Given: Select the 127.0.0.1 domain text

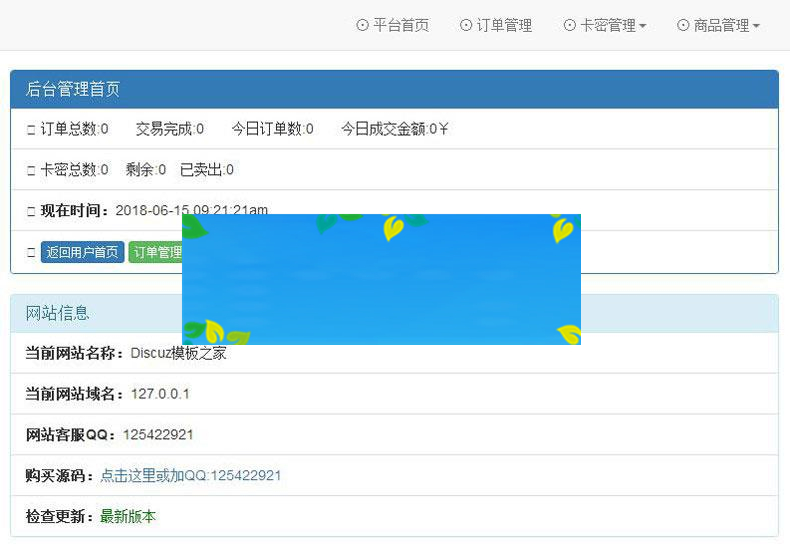Looking at the screenshot, I should [x=160, y=394].
